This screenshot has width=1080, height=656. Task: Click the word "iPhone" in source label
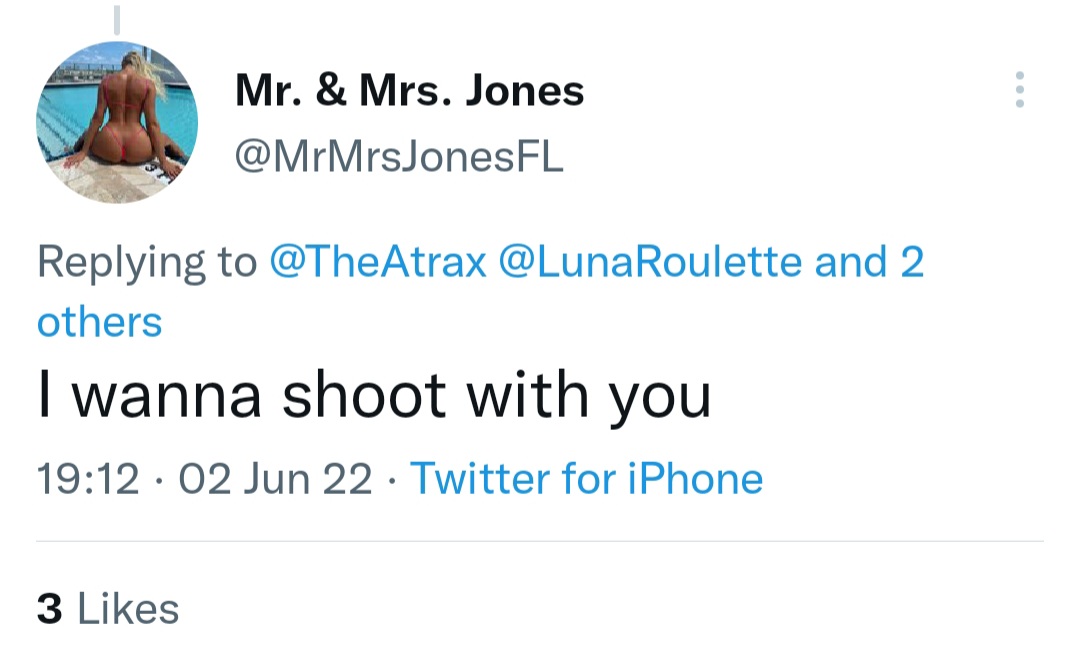click(695, 478)
